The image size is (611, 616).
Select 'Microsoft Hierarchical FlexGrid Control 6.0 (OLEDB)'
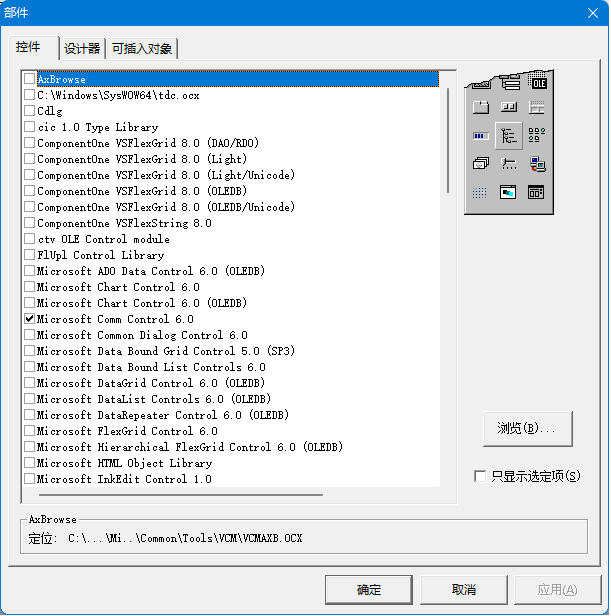click(x=190, y=447)
